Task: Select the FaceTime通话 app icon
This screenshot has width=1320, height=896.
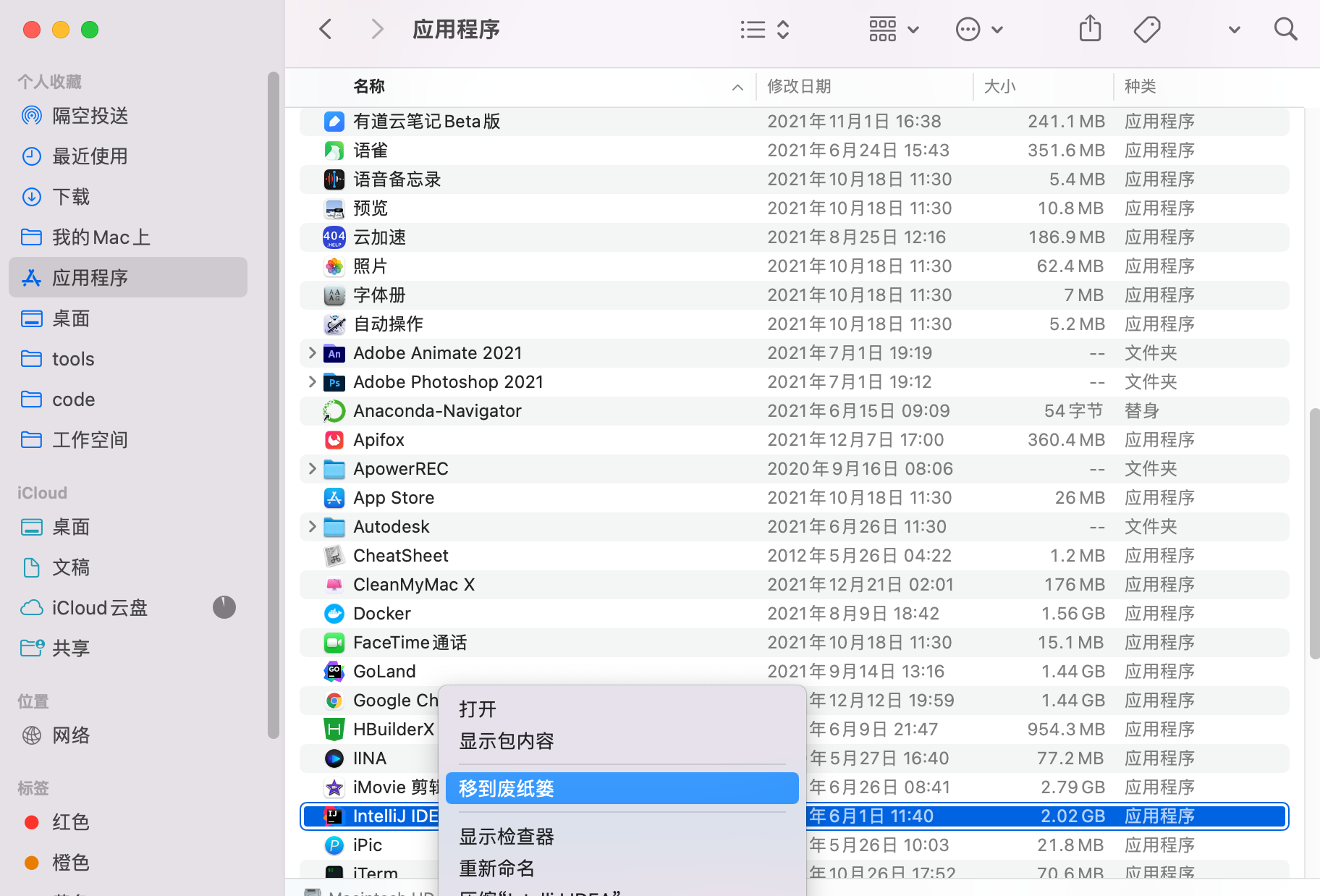Action: (x=334, y=642)
